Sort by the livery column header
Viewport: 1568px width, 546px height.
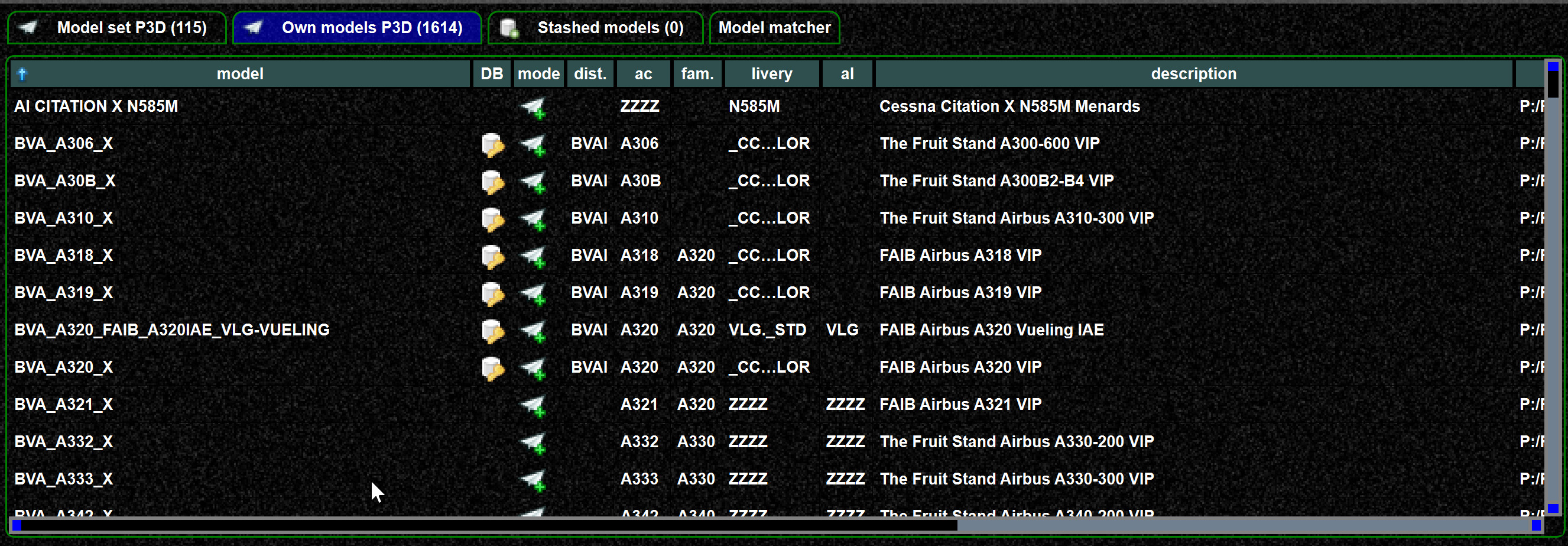click(771, 74)
